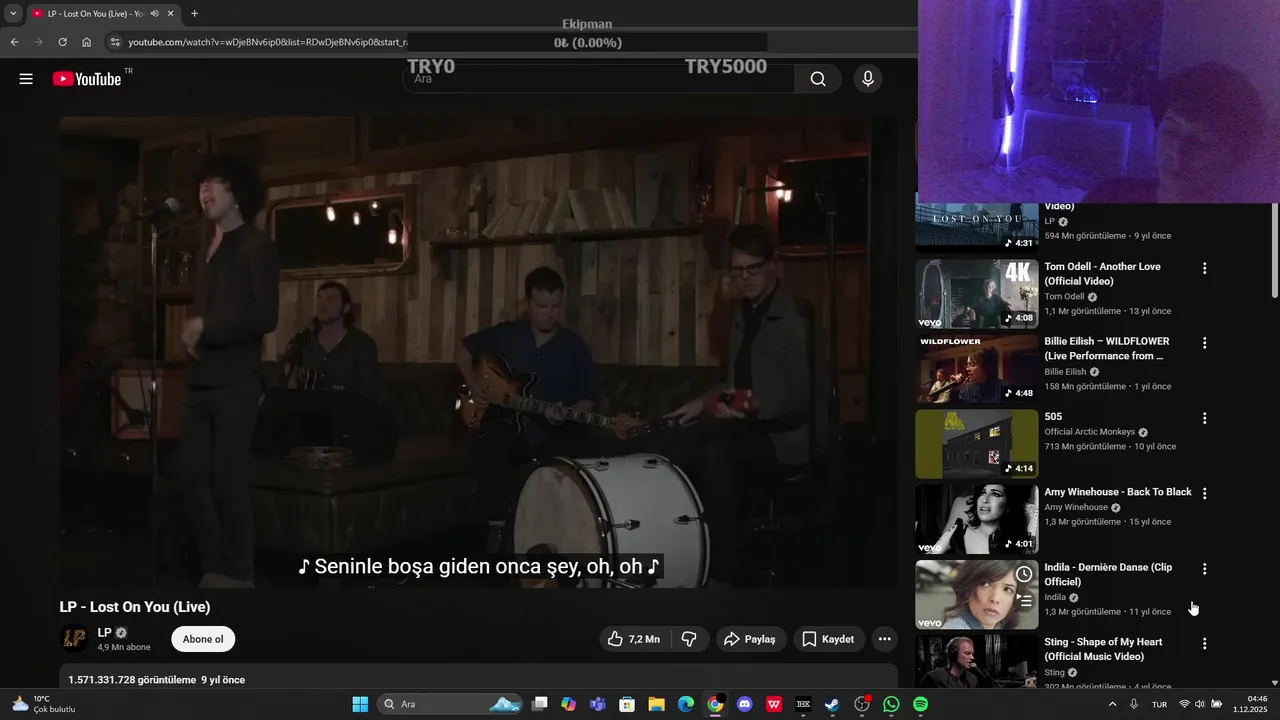Click the YouTube search input field
Screen dimensions: 1280x720
(598, 79)
